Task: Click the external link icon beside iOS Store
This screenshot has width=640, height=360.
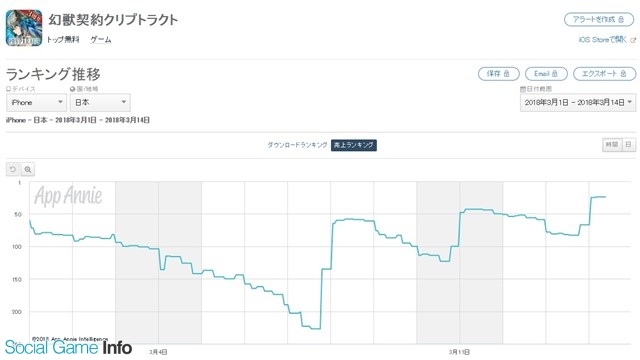Action: pyautogui.click(x=633, y=40)
